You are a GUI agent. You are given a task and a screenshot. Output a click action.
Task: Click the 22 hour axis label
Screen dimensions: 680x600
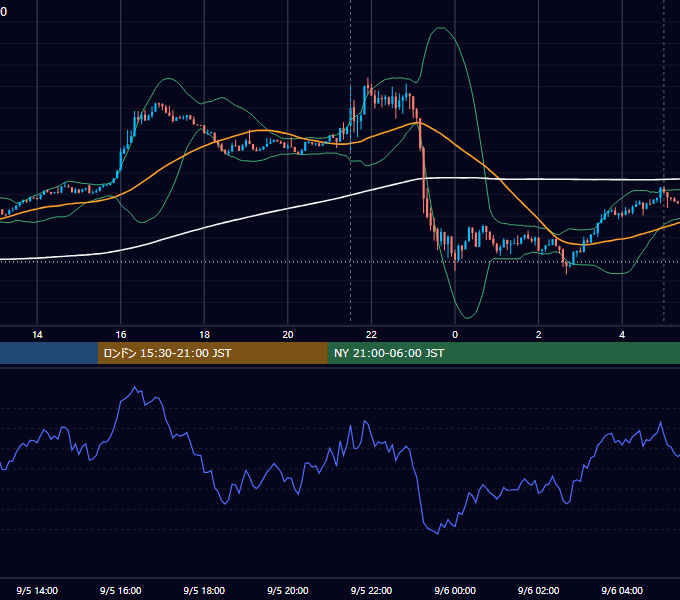(371, 335)
